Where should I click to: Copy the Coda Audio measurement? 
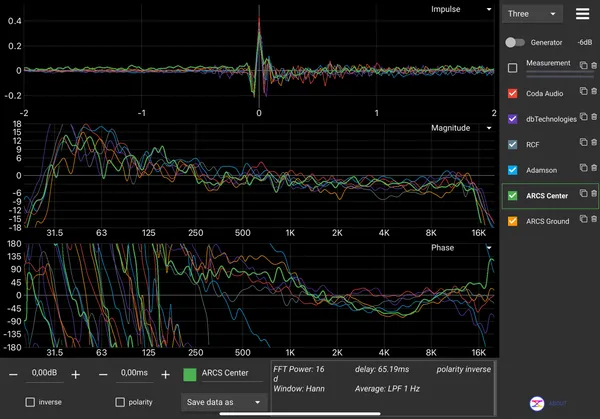(x=583, y=91)
